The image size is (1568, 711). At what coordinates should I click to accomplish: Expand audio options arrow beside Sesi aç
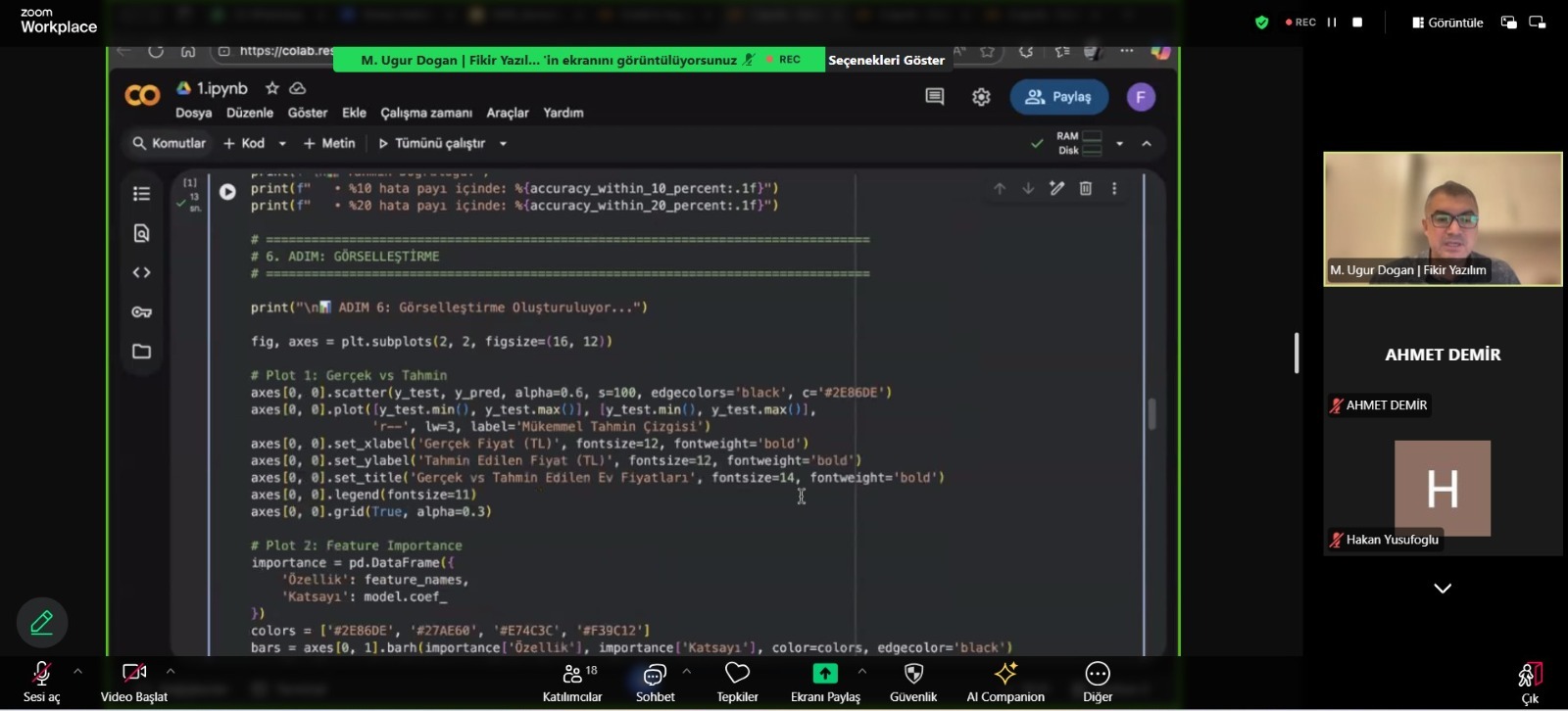tap(77, 672)
